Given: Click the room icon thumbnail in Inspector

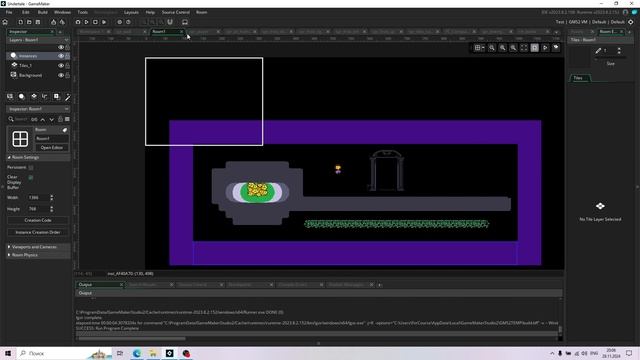Looking at the screenshot, I should [20, 139].
